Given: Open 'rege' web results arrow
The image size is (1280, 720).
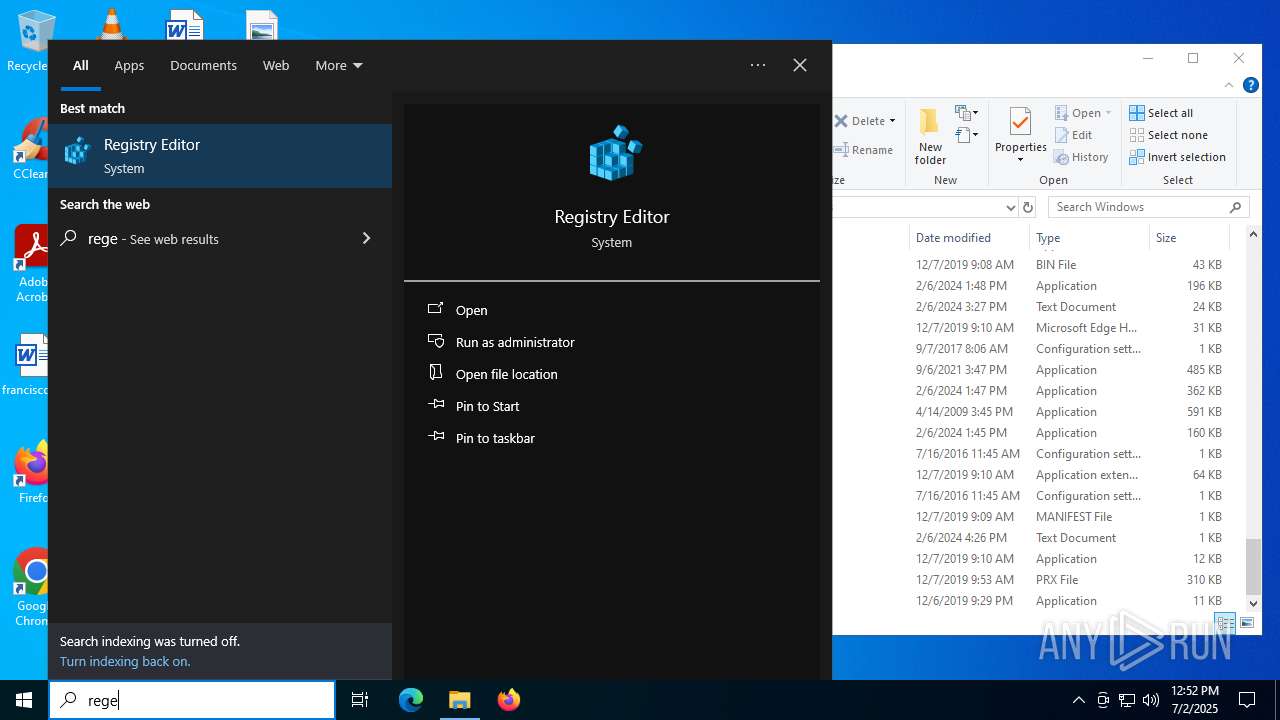Looking at the screenshot, I should pos(366,238).
